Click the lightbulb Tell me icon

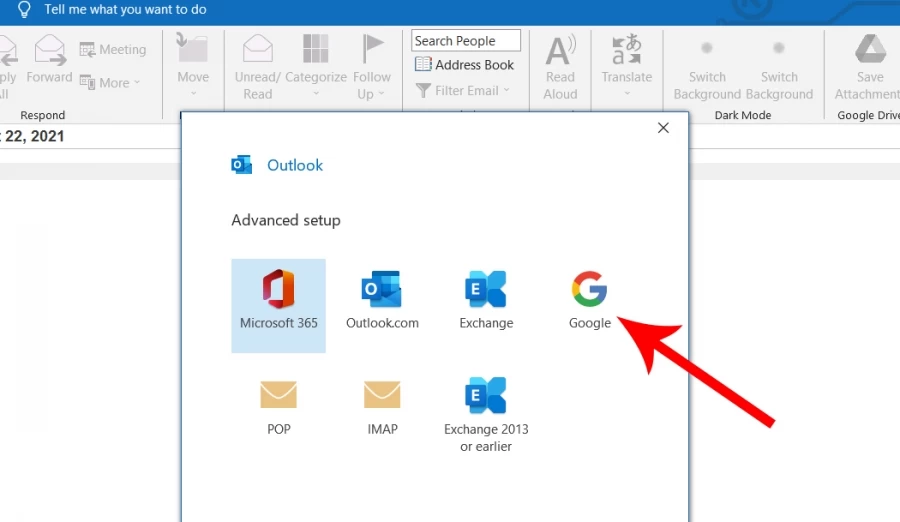click(24, 10)
